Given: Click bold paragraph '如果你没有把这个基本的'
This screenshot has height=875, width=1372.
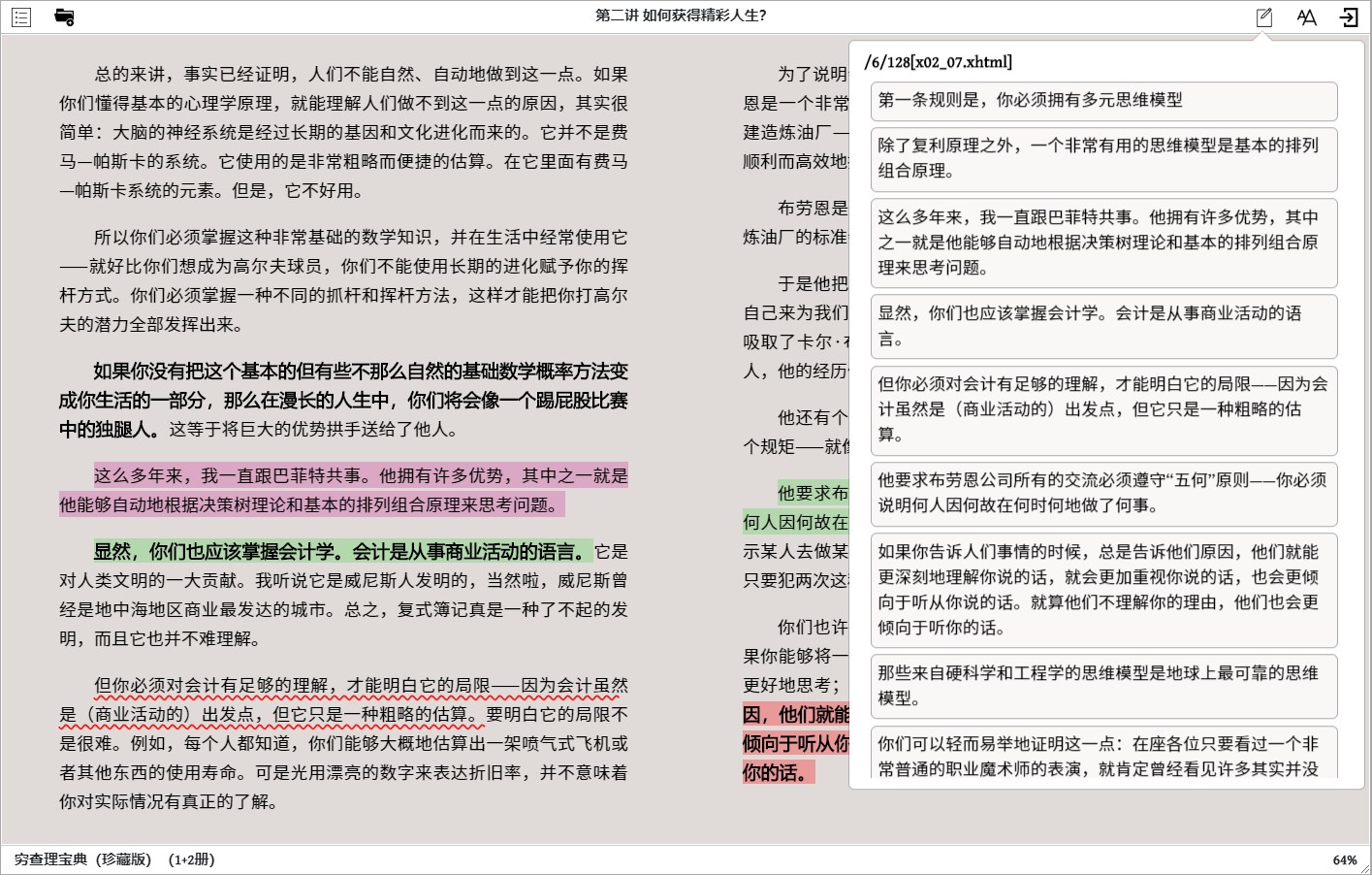Looking at the screenshot, I should tap(343, 400).
